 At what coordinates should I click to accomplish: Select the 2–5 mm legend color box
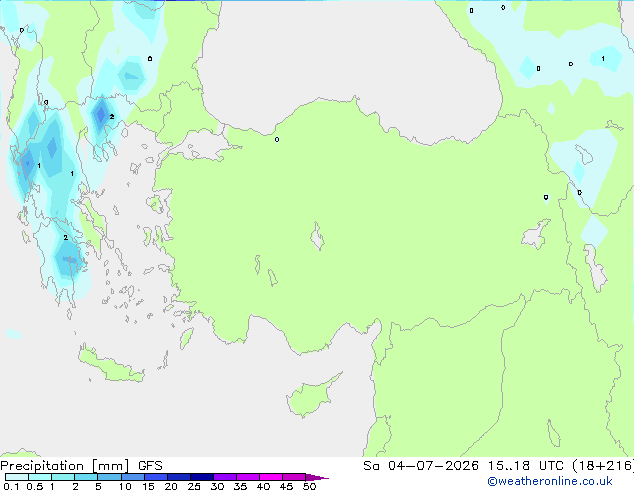pyautogui.click(x=86, y=477)
